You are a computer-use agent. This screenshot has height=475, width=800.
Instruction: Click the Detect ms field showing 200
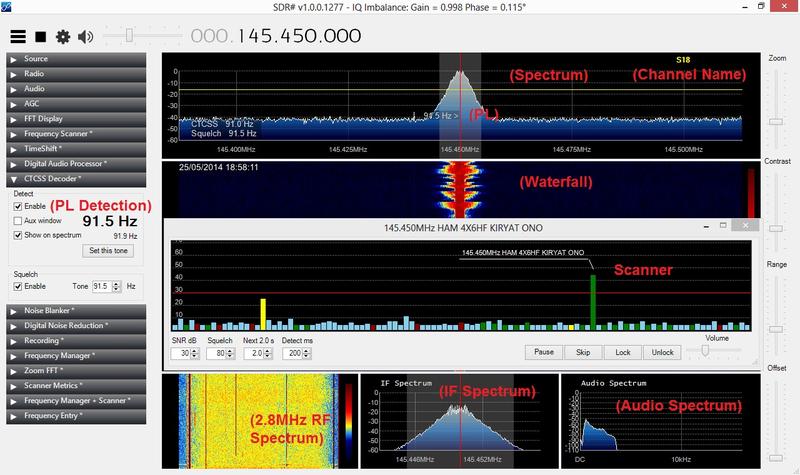[292, 353]
